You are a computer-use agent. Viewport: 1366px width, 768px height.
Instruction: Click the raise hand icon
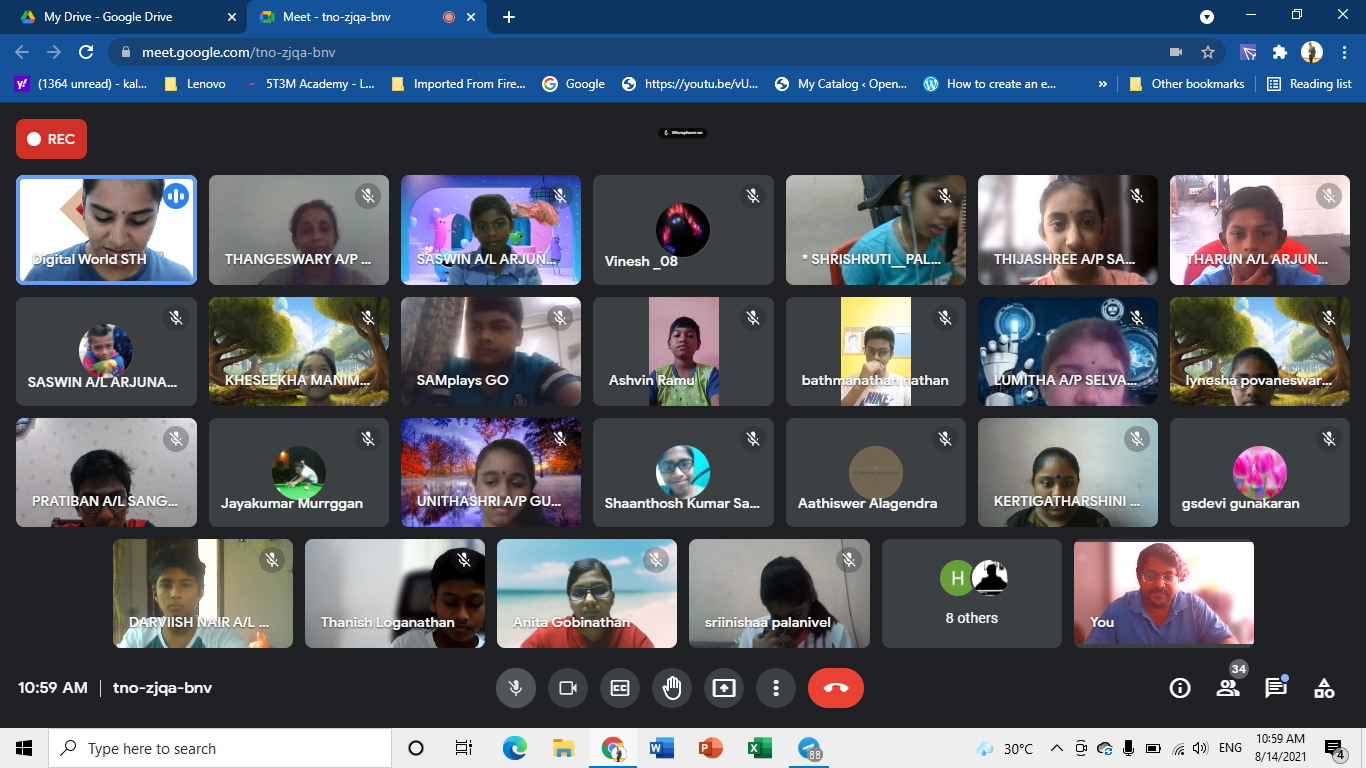click(672, 688)
